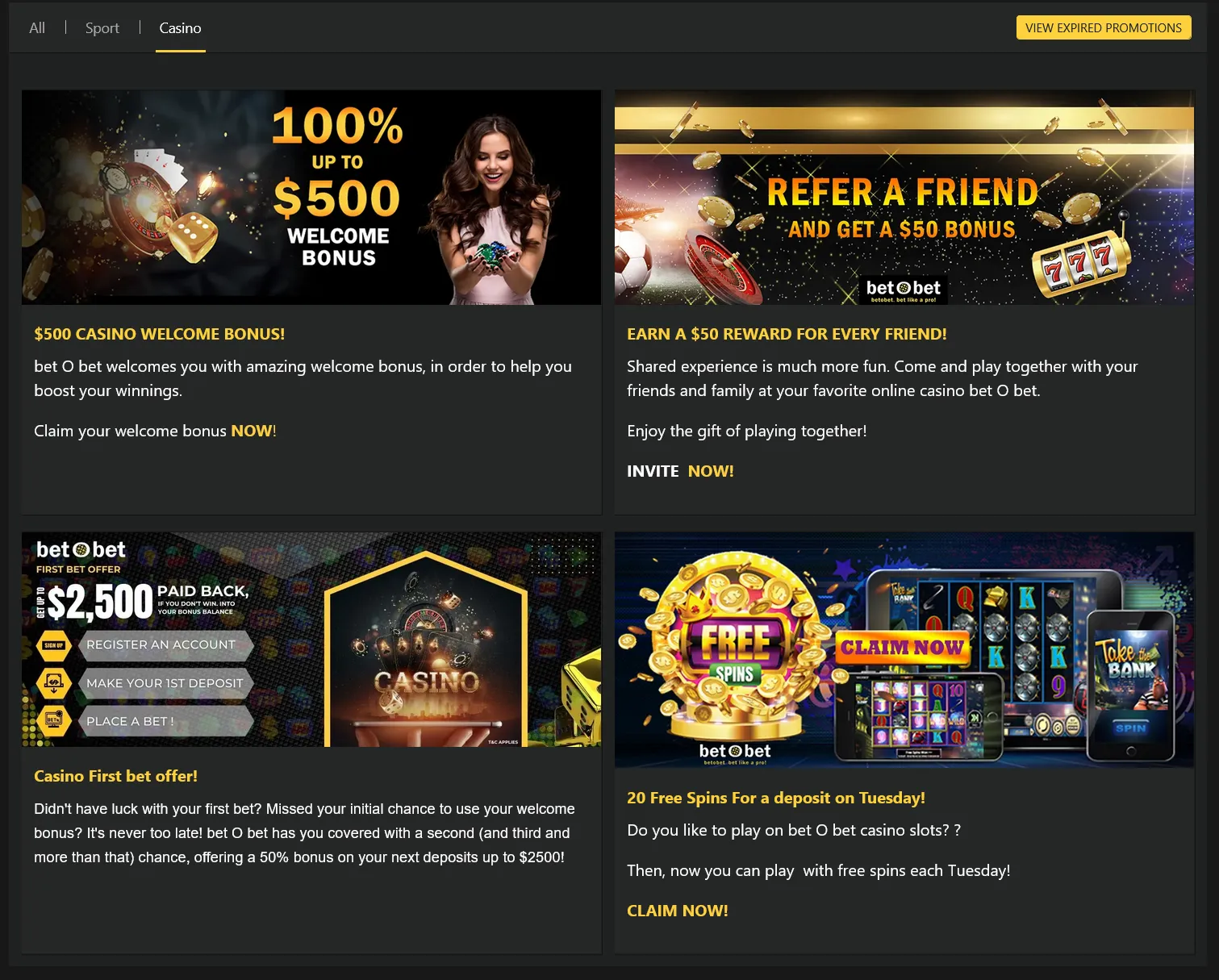Click View Expired Promotions button
Image resolution: width=1219 pixels, height=980 pixels.
[x=1103, y=27]
